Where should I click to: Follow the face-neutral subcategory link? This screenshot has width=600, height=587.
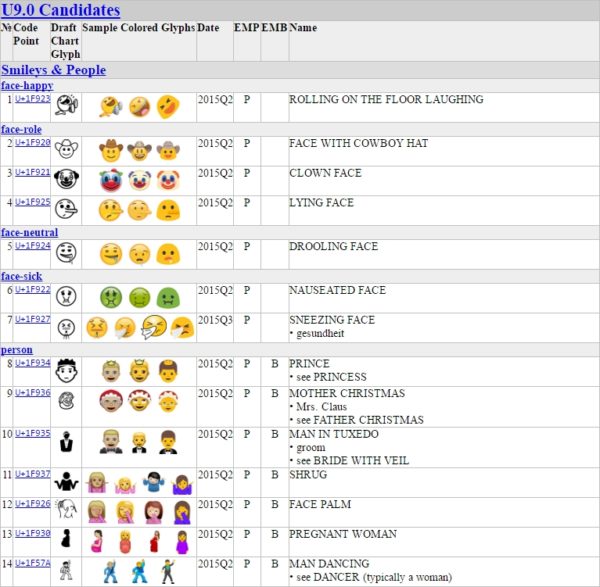click(29, 232)
